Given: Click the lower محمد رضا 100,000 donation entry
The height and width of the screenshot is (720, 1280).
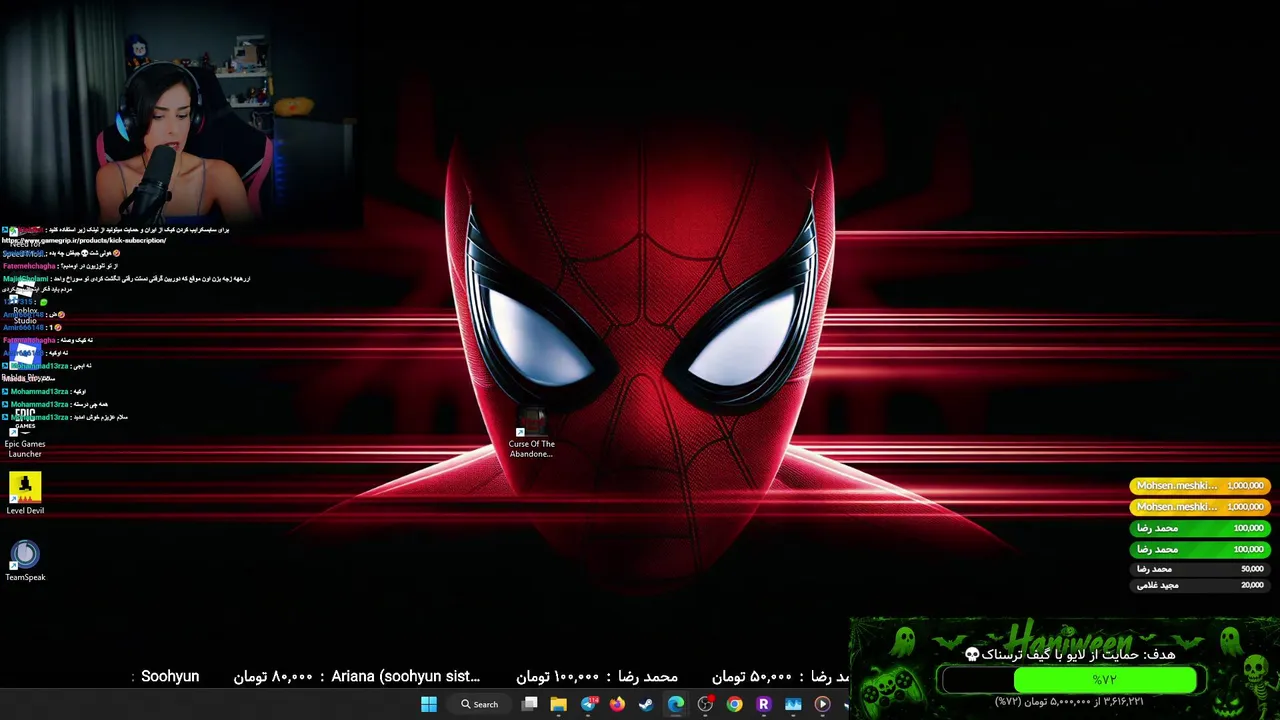Looking at the screenshot, I should coord(1200,549).
